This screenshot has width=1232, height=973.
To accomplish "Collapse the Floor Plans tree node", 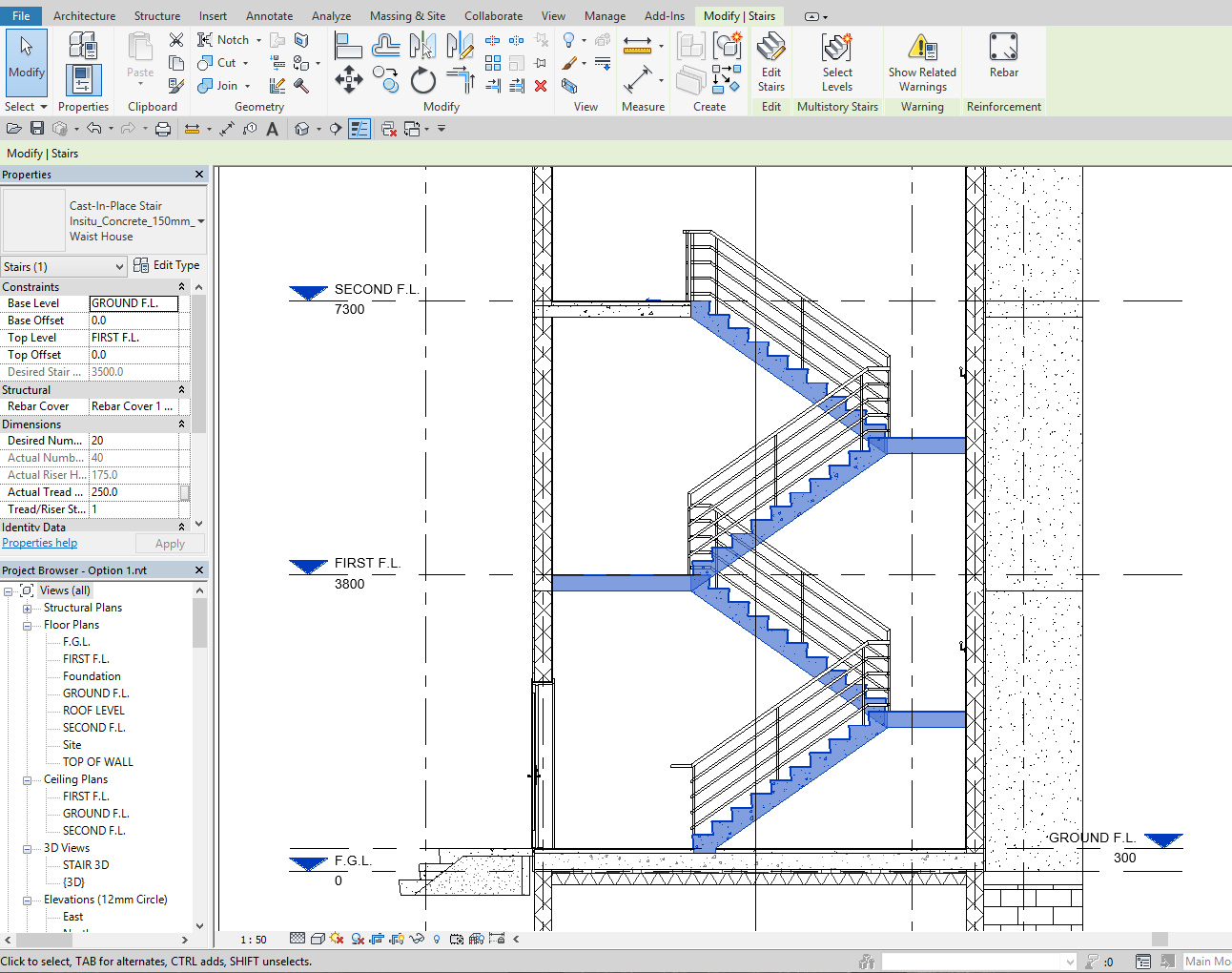I will pyautogui.click(x=28, y=626).
